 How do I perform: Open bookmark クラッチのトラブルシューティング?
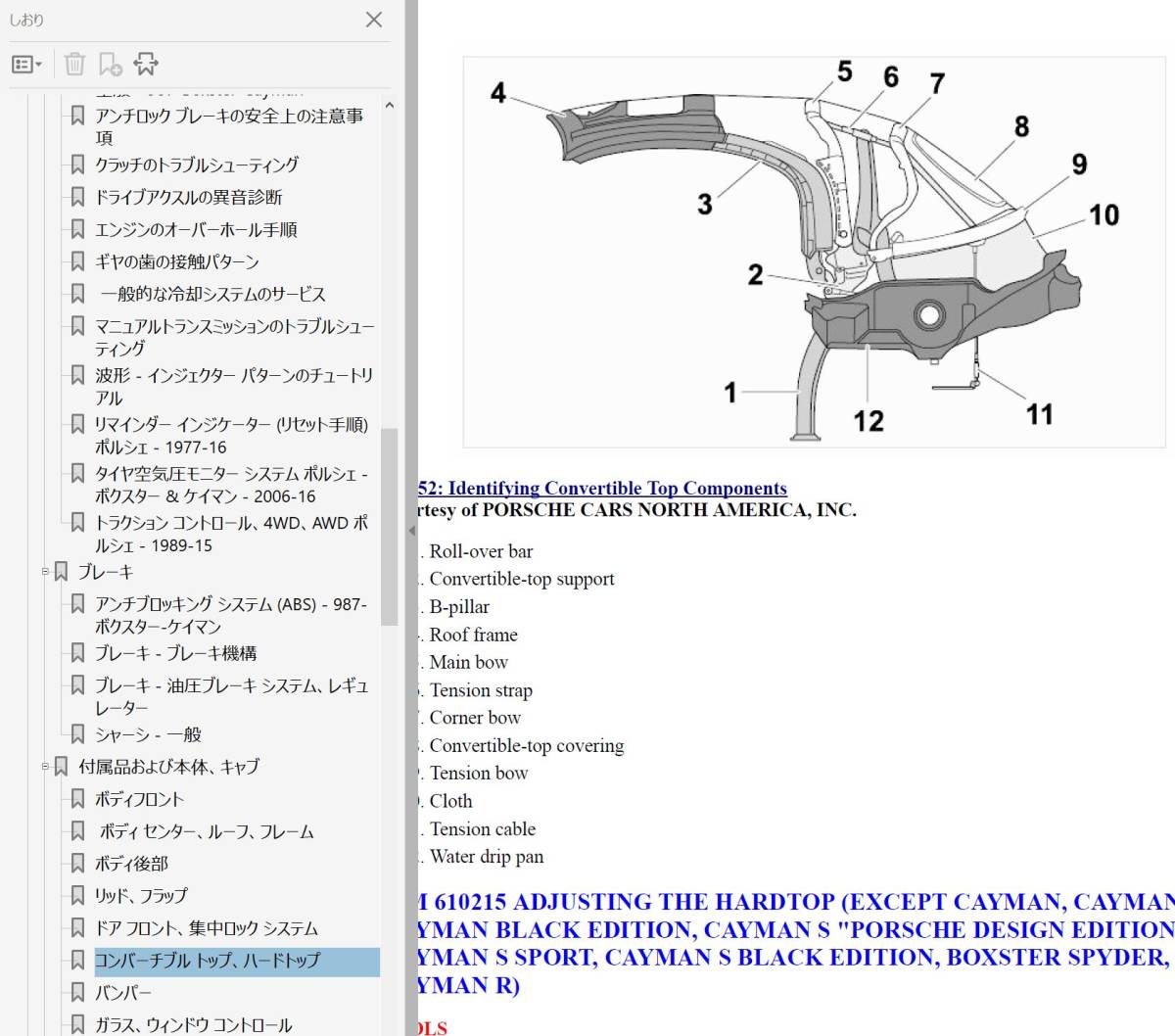[x=197, y=165]
